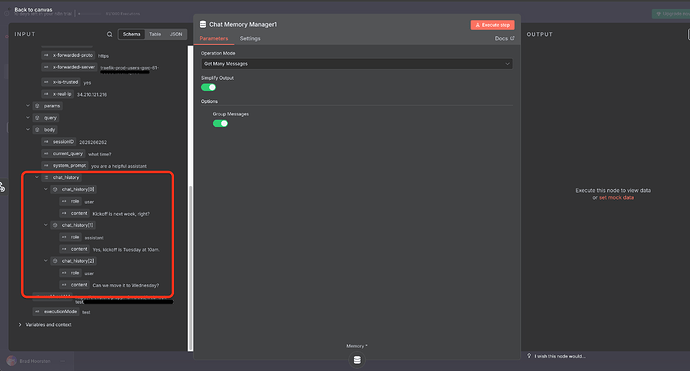Collapse the query node
The width and height of the screenshot is (690, 371).
(x=28, y=118)
